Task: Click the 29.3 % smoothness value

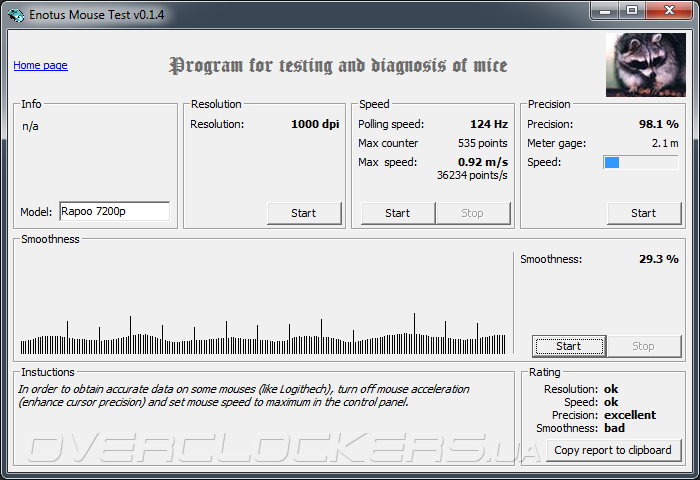Action: coord(658,259)
